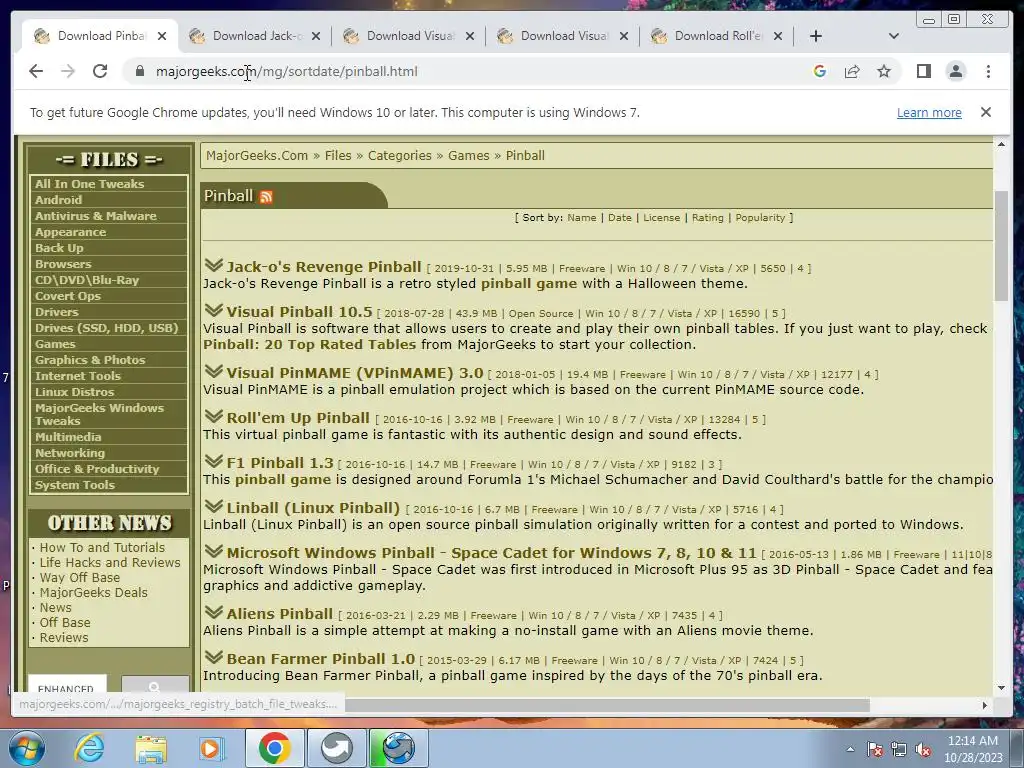Viewport: 1024px width, 768px height.
Task: Bookmark this page with star icon
Action: click(884, 71)
